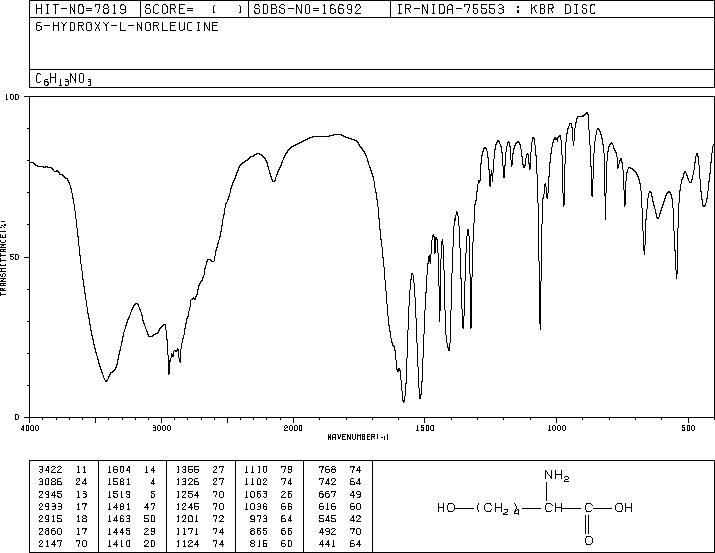Select the 1036 peak cell
This screenshot has height=553, width=715.
coord(256,506)
